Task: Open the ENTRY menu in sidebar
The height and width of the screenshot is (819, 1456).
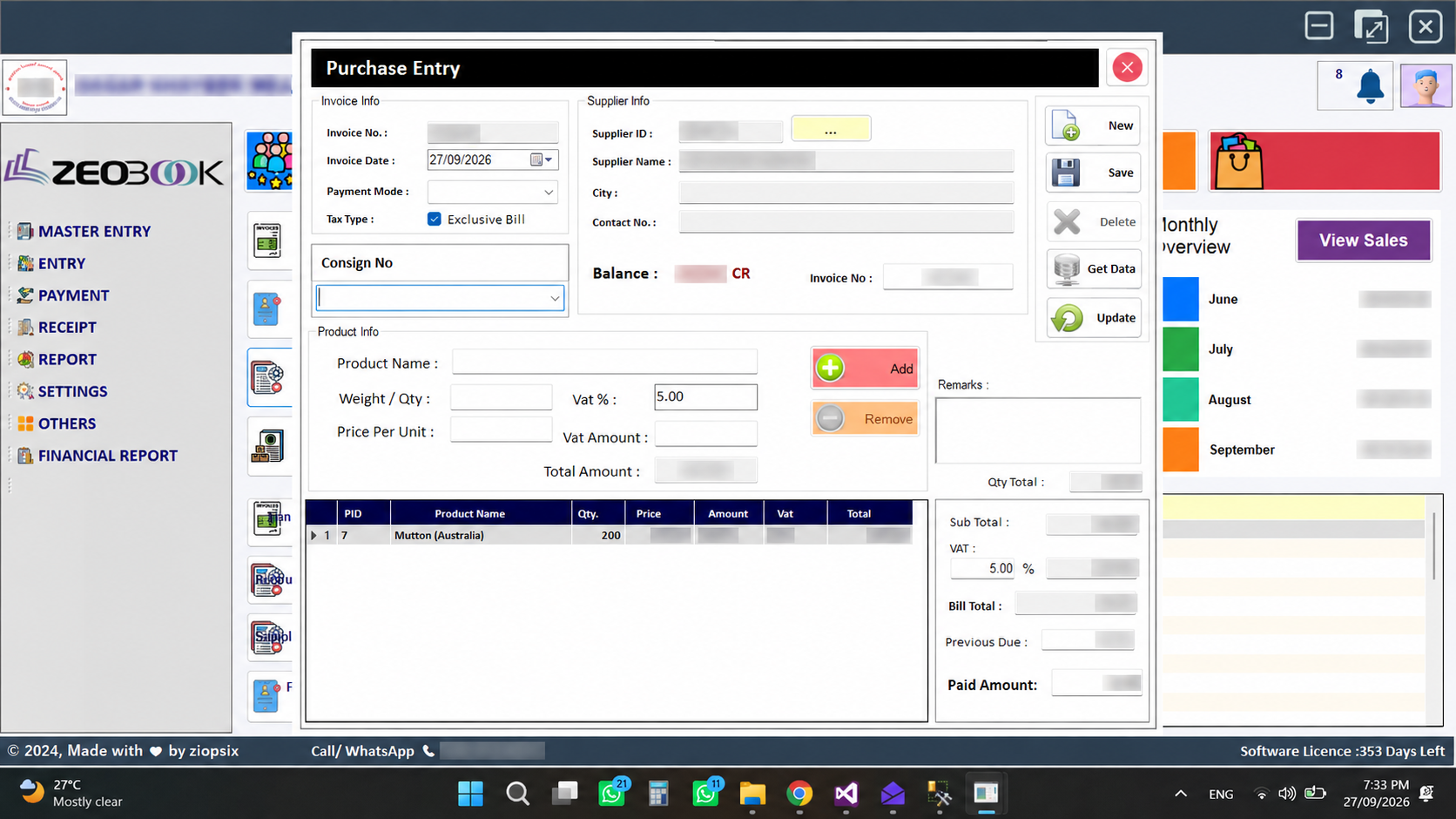Action: pos(61,264)
